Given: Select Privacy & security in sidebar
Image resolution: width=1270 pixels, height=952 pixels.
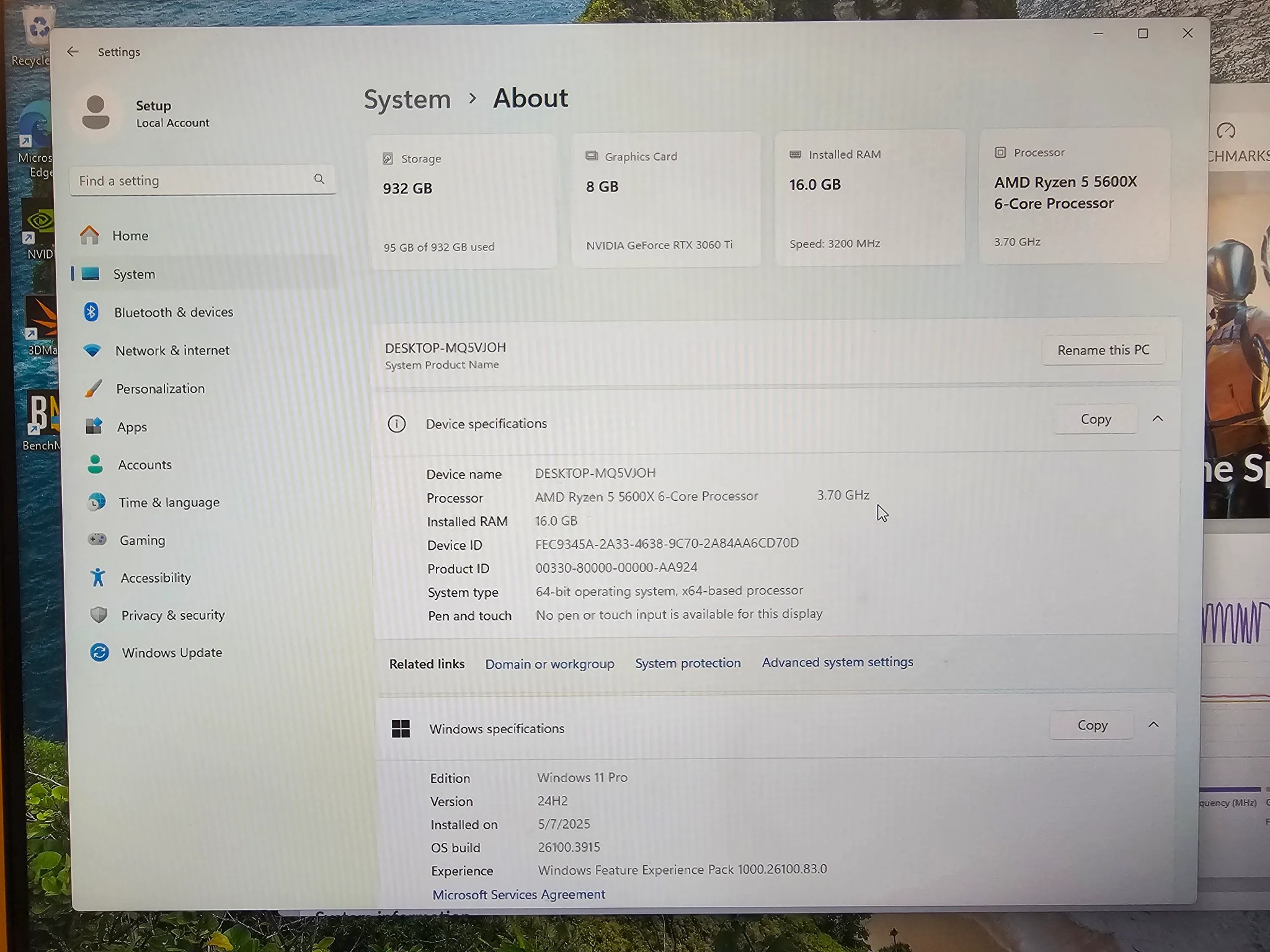Looking at the screenshot, I should point(172,615).
